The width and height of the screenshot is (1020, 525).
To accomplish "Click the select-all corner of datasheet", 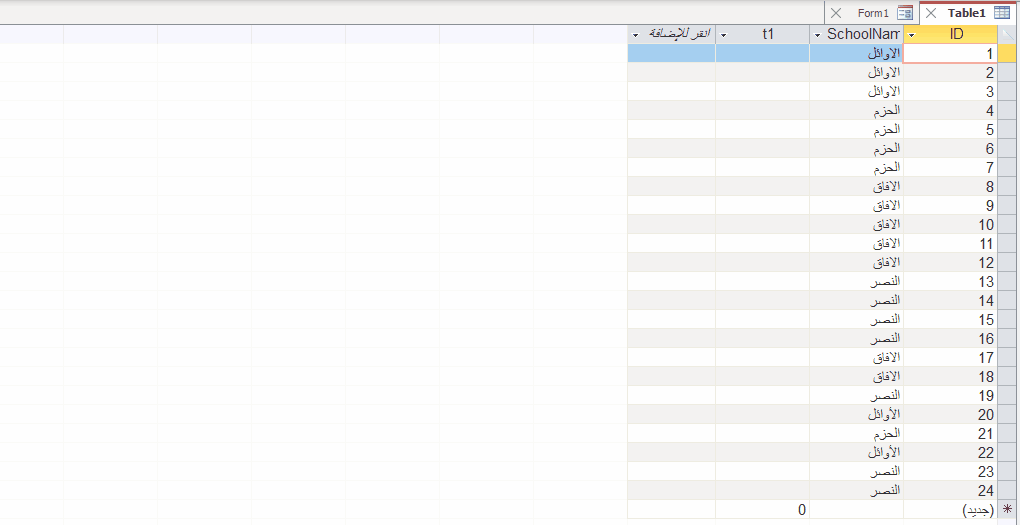I will point(1008,34).
